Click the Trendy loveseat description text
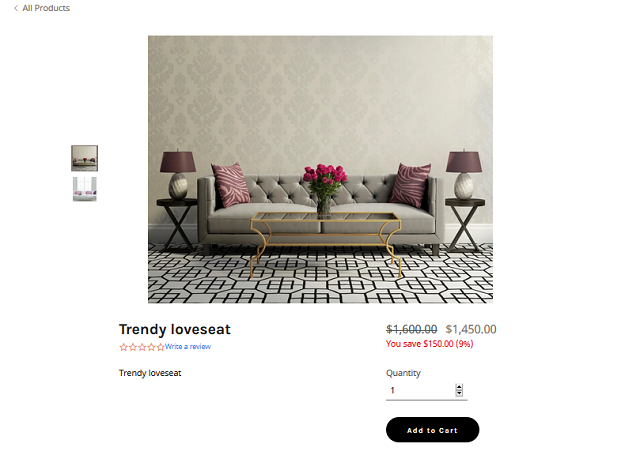This screenshot has height=470, width=640. [x=150, y=373]
